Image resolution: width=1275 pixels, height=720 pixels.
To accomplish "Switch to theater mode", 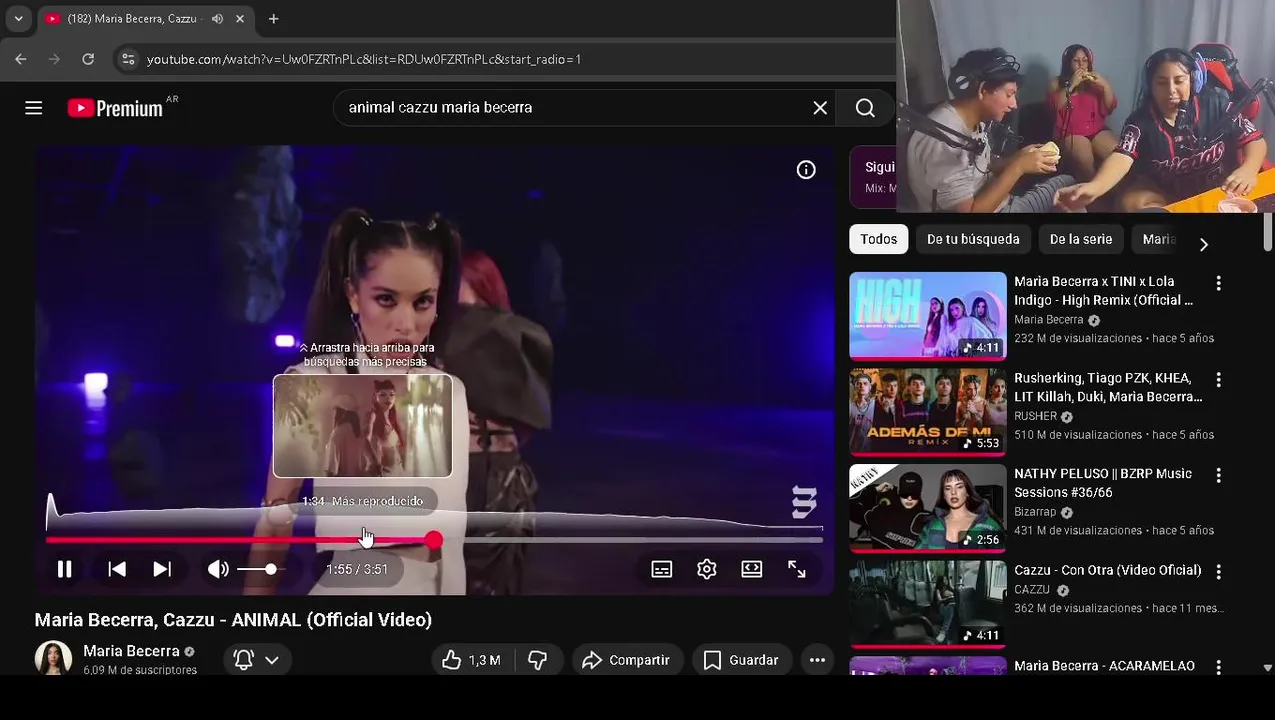I will pos(752,569).
